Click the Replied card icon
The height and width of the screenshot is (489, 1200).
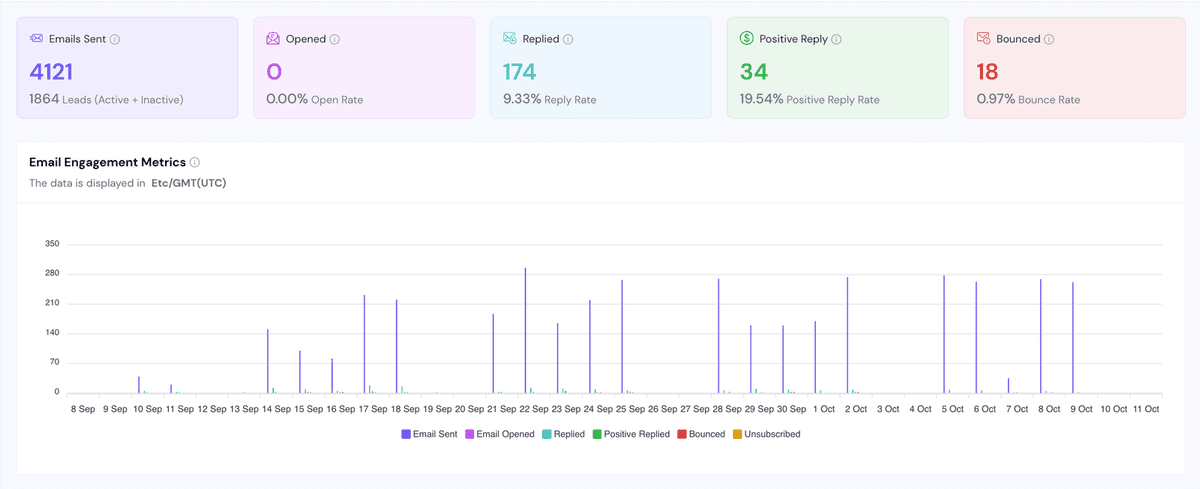point(510,39)
